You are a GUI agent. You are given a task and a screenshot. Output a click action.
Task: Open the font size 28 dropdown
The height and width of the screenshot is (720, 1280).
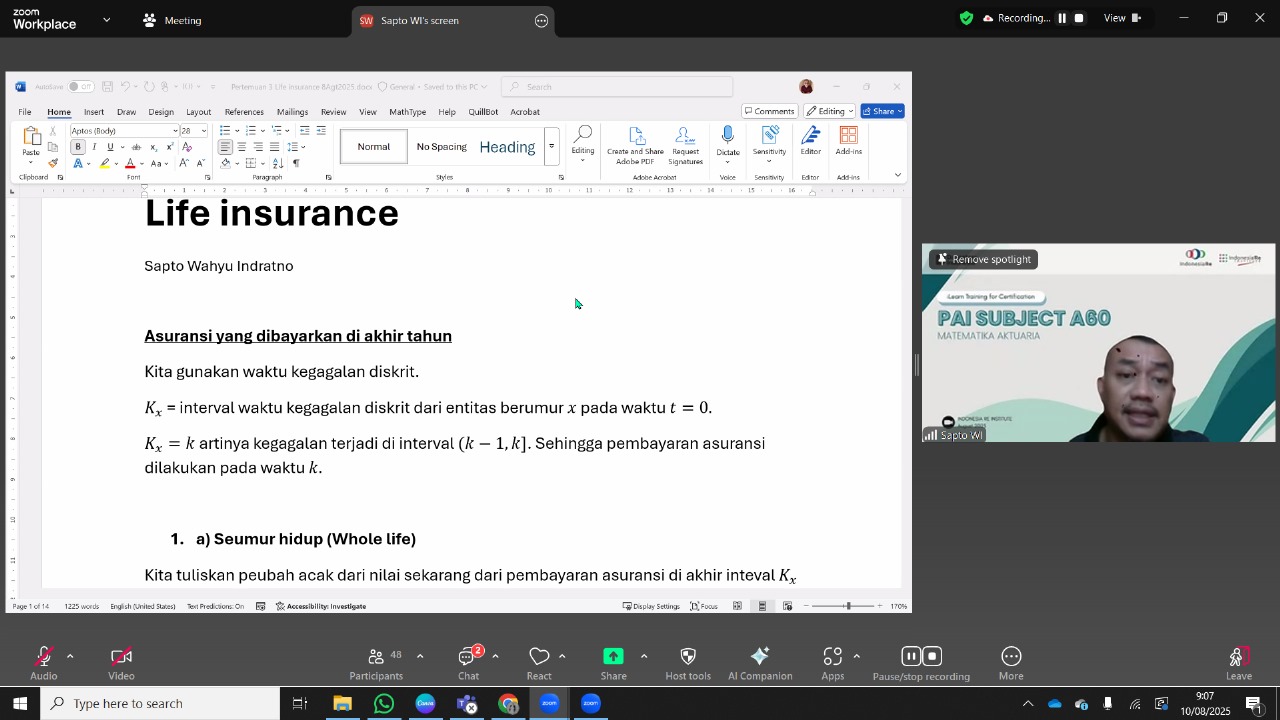click(x=204, y=131)
